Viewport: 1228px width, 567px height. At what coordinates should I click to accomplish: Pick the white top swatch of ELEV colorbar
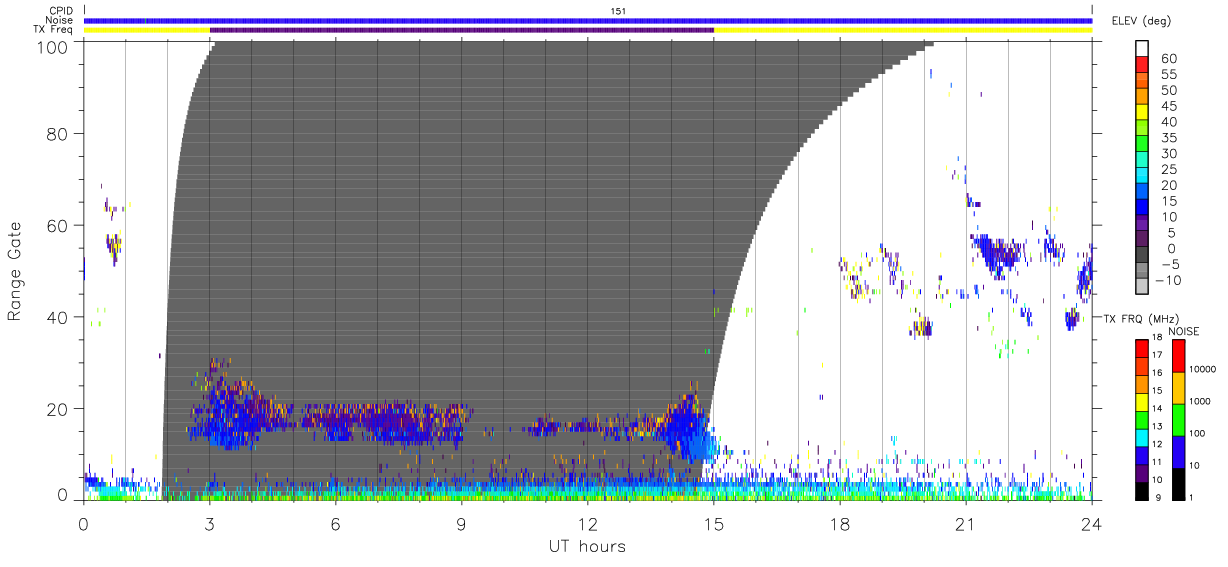[1144, 49]
